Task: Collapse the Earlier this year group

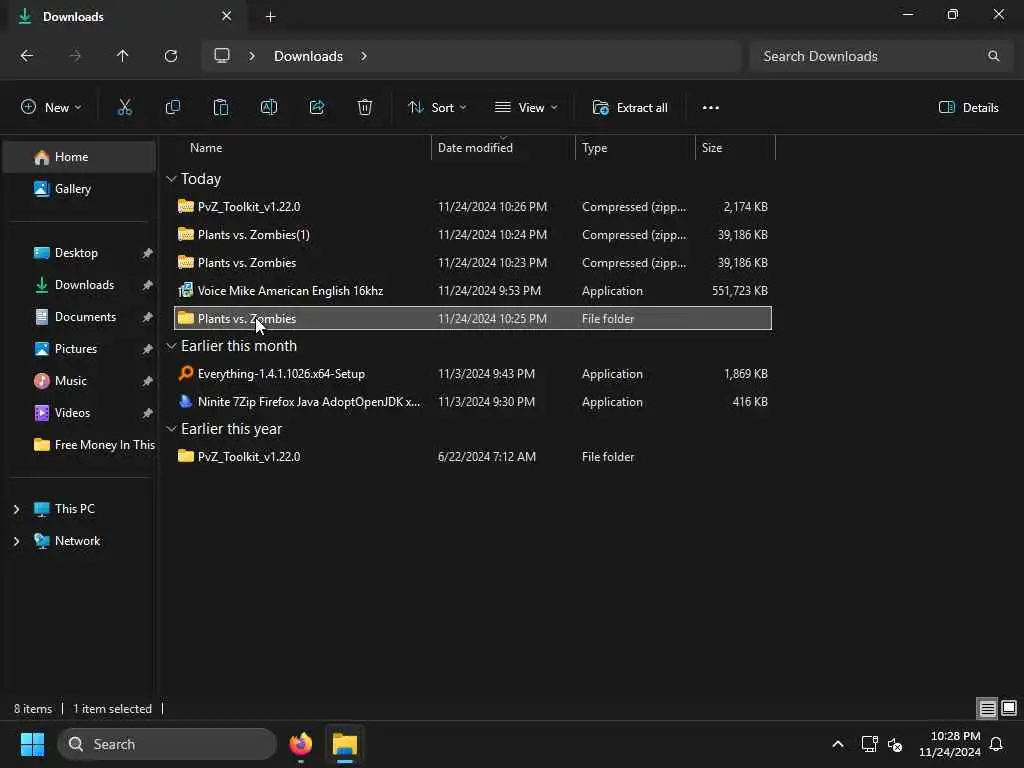Action: [171, 428]
